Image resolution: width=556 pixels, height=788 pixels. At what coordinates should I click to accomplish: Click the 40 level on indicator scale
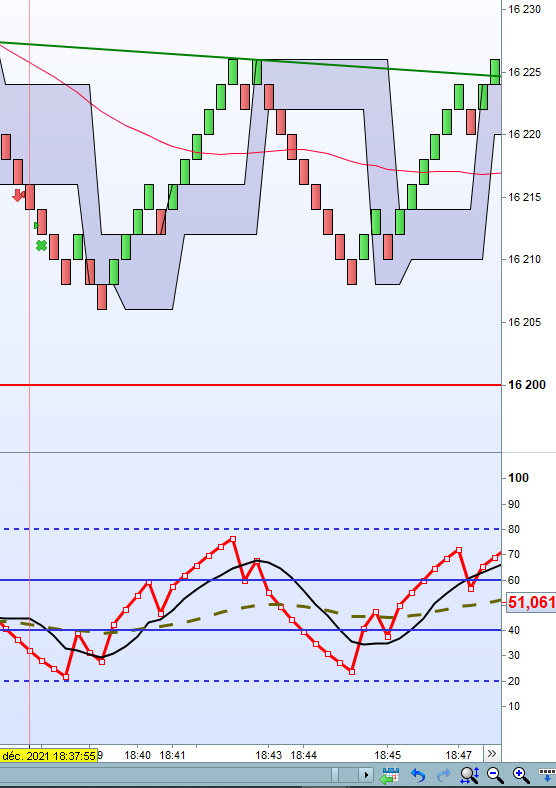point(514,630)
